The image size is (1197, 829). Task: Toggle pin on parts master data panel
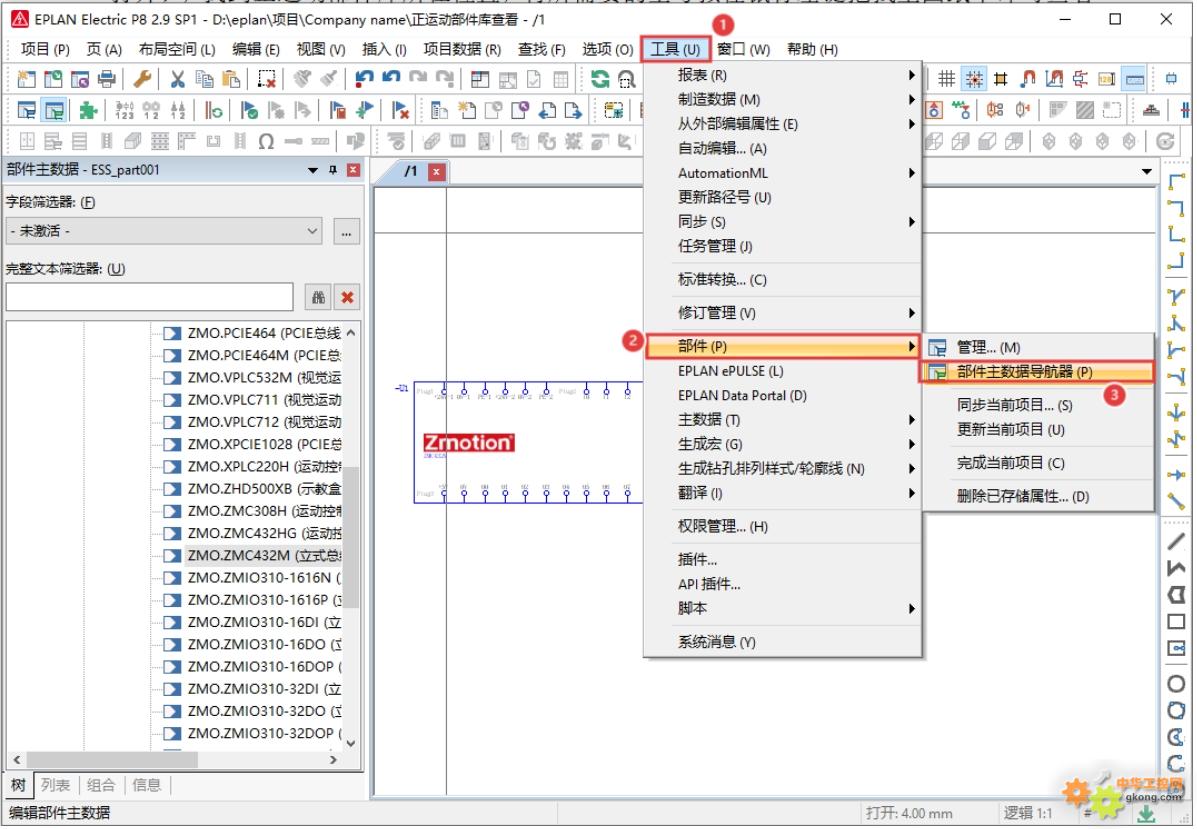(x=333, y=169)
